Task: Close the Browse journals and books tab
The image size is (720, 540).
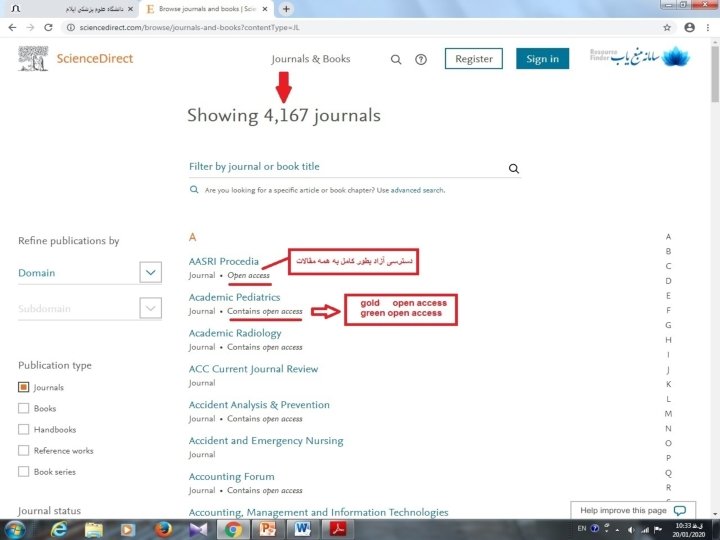Action: tap(265, 9)
